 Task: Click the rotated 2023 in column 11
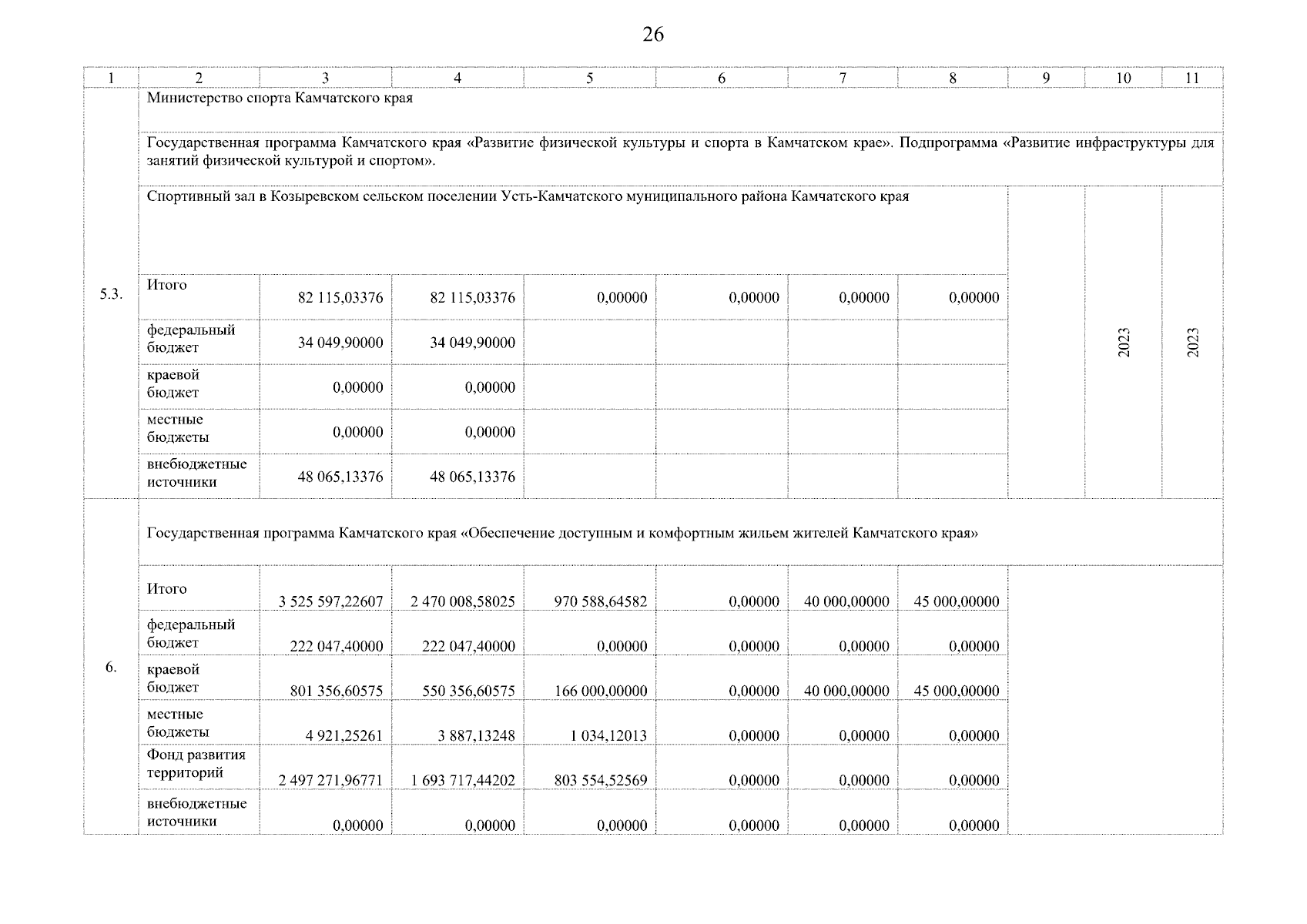tap(1192, 342)
